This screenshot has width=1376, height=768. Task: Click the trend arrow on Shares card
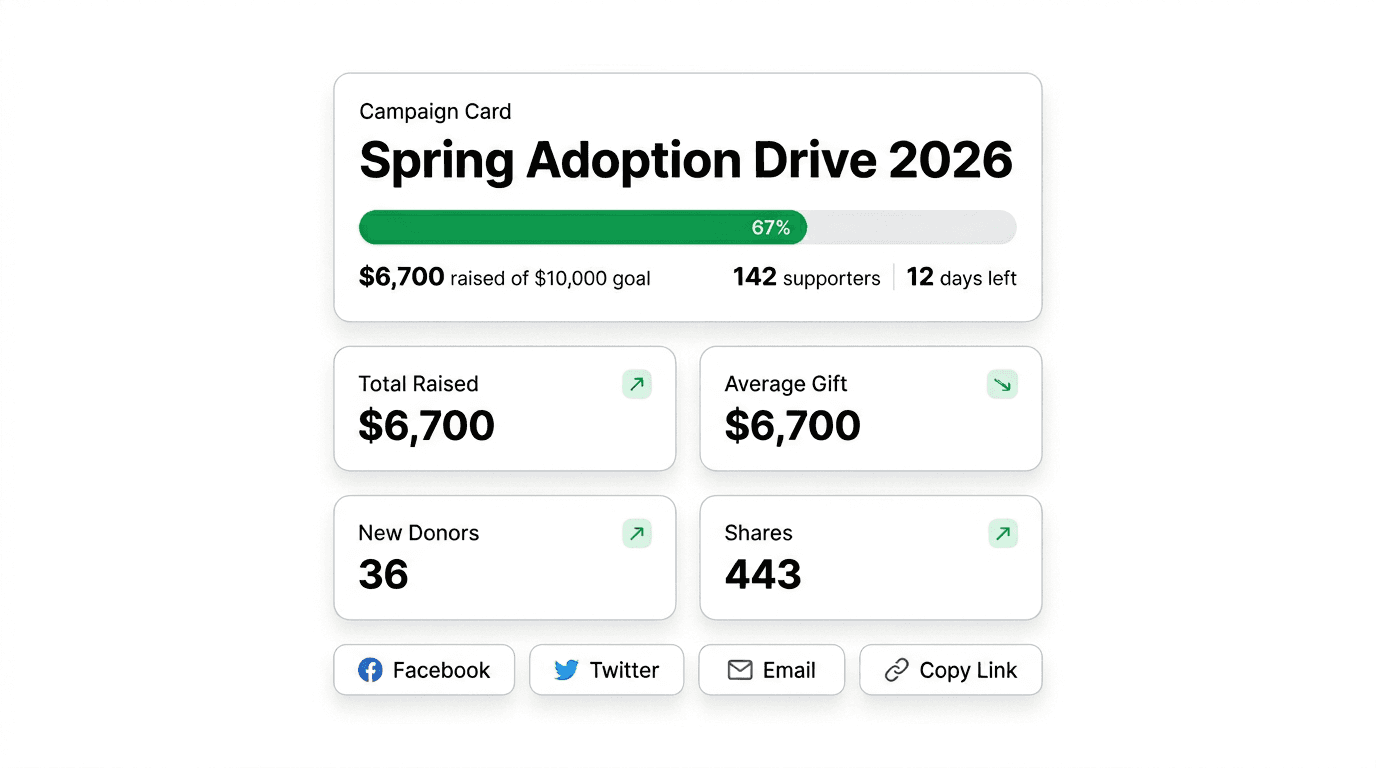tap(1002, 533)
